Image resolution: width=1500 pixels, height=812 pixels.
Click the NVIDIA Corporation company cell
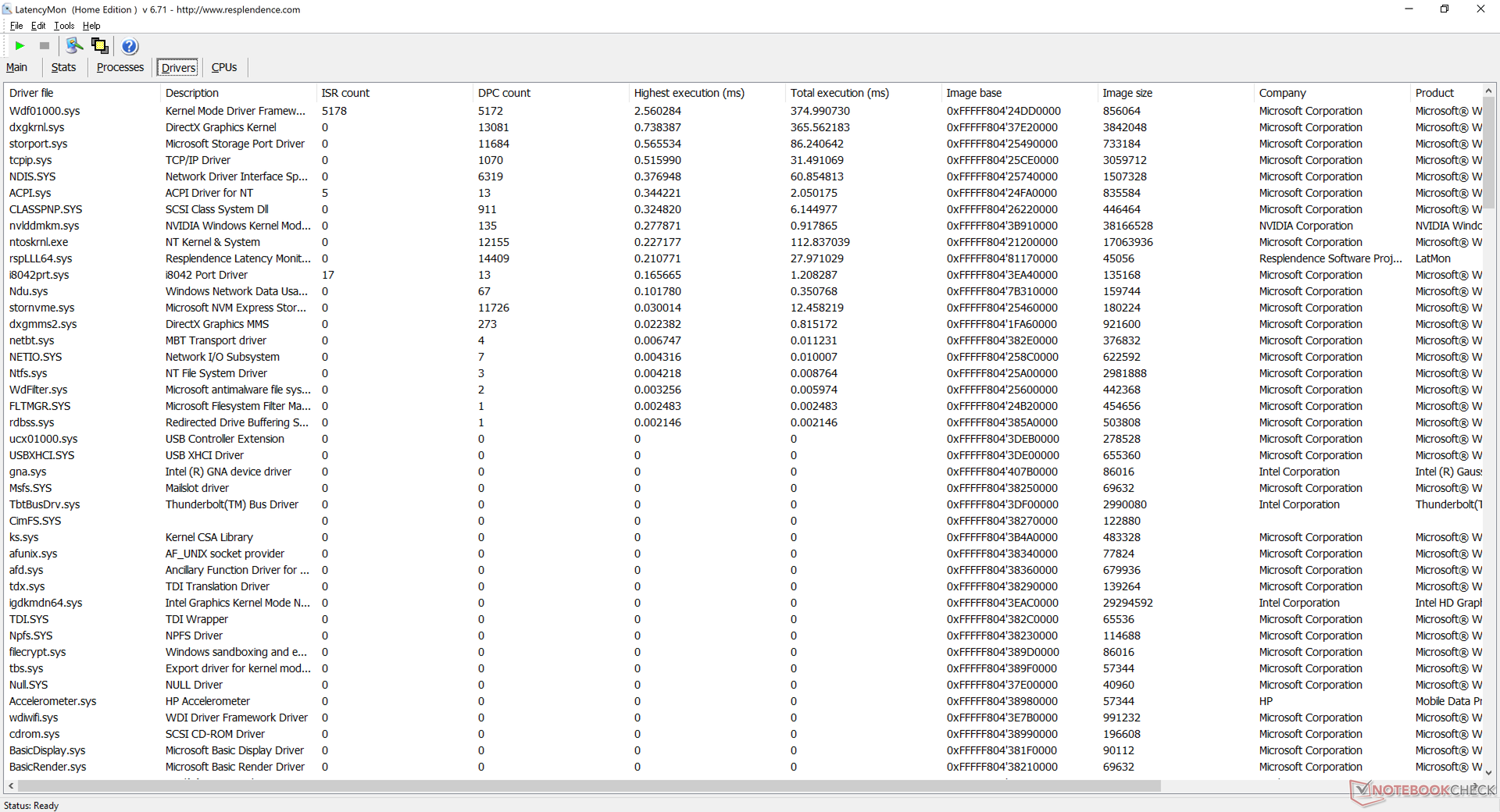click(x=1305, y=226)
